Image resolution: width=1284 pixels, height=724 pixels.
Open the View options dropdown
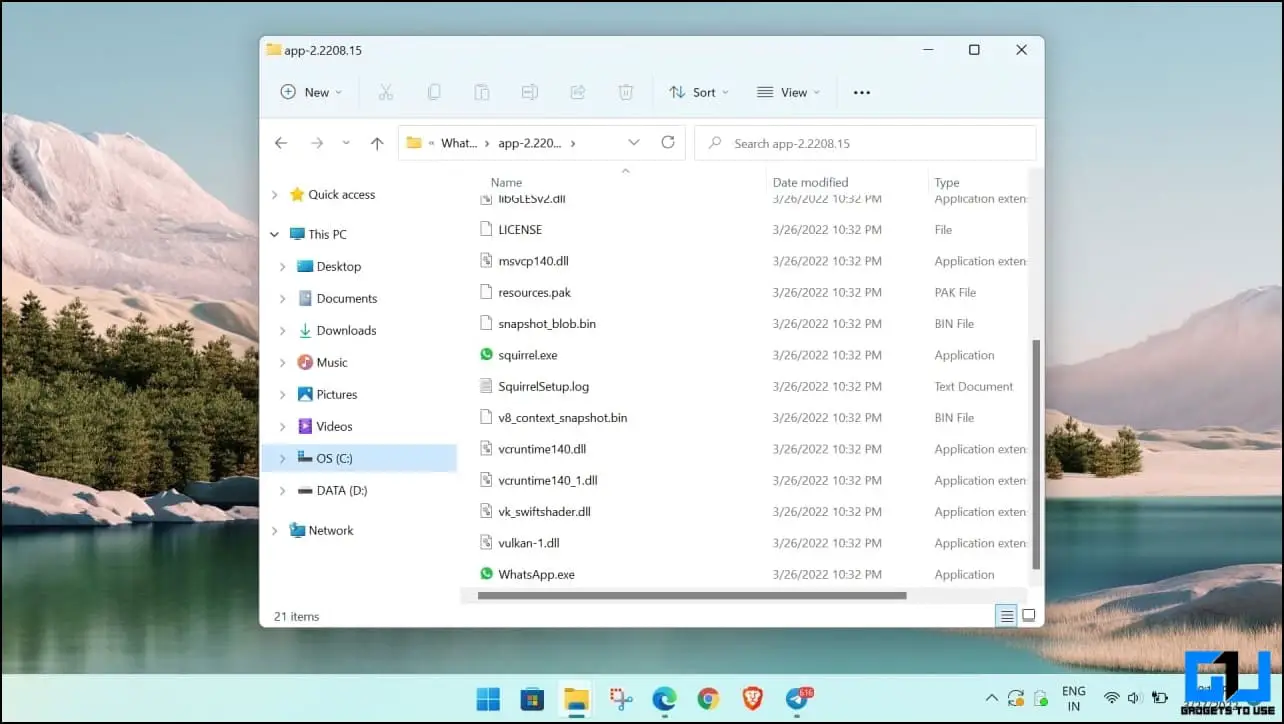pos(788,92)
